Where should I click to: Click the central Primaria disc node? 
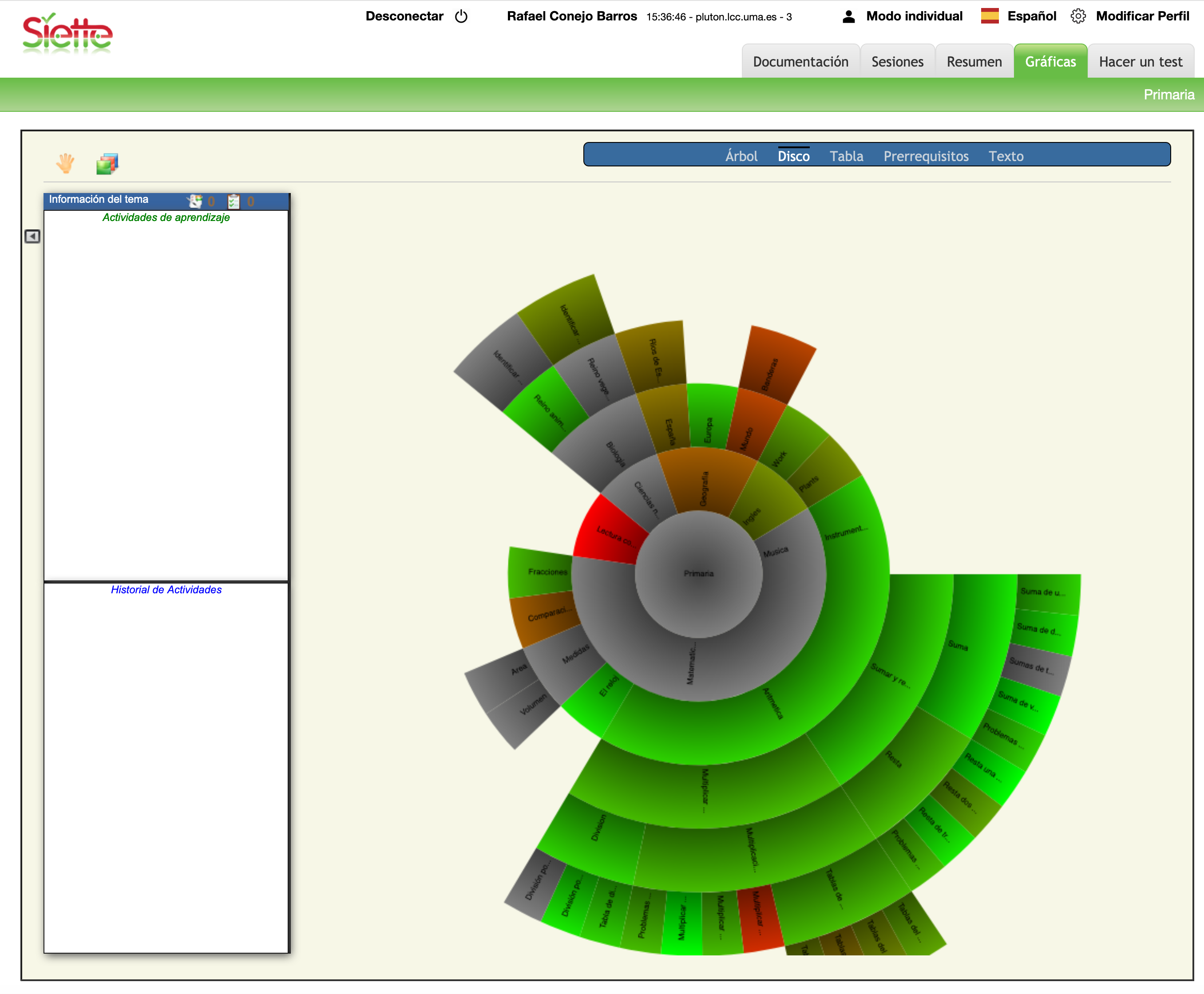point(698,574)
